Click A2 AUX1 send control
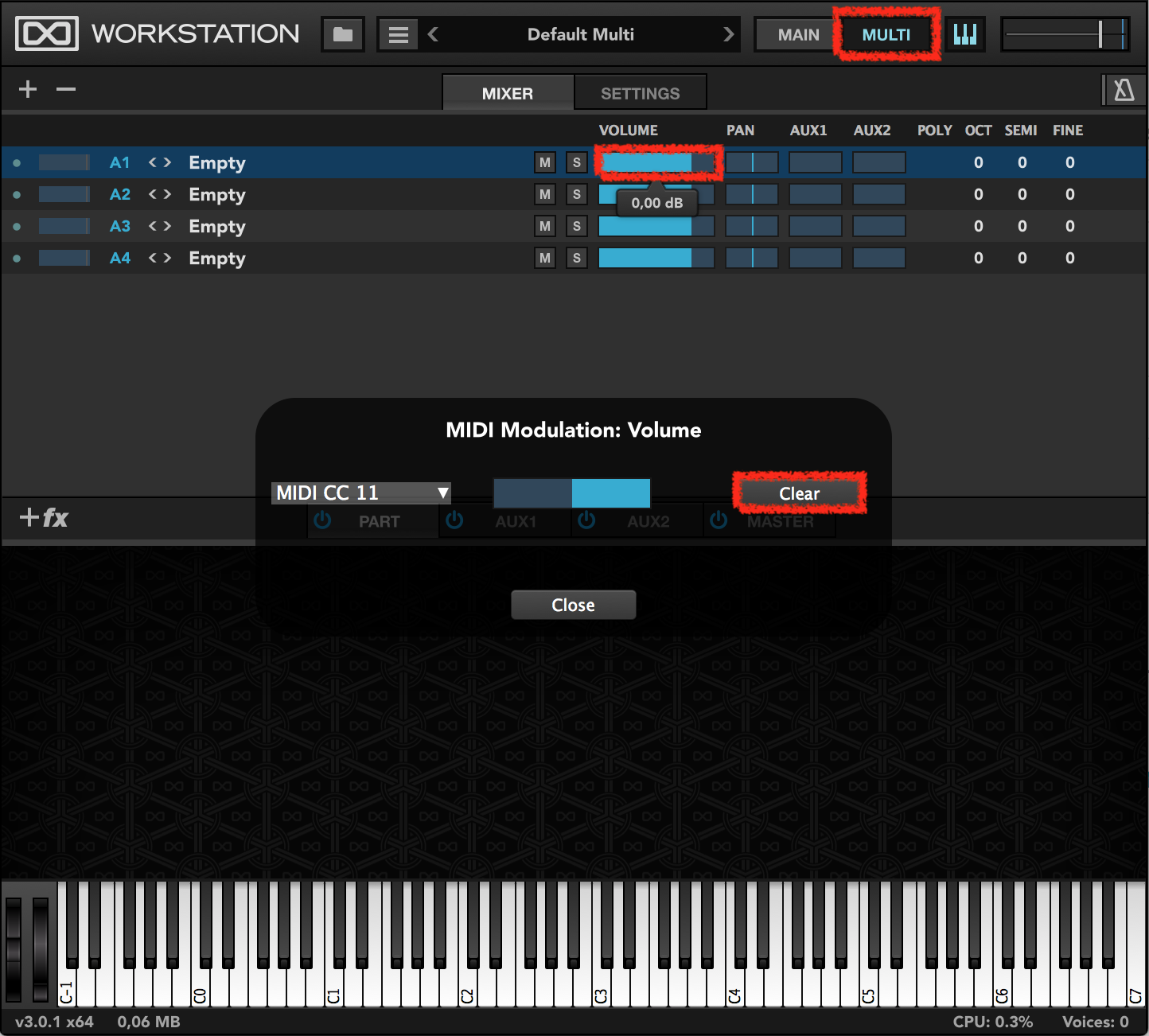 click(x=816, y=194)
